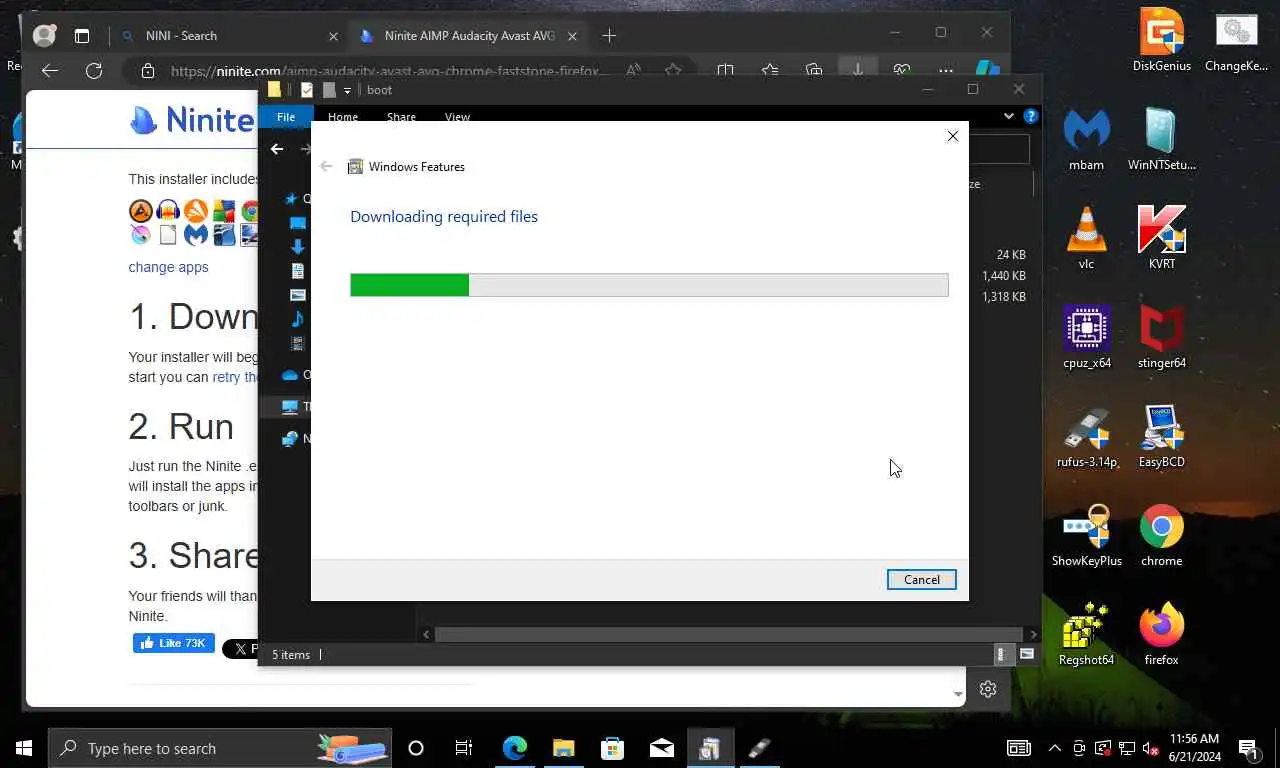Select OneDrive cloud in Explorer navigation pane

tap(290, 375)
